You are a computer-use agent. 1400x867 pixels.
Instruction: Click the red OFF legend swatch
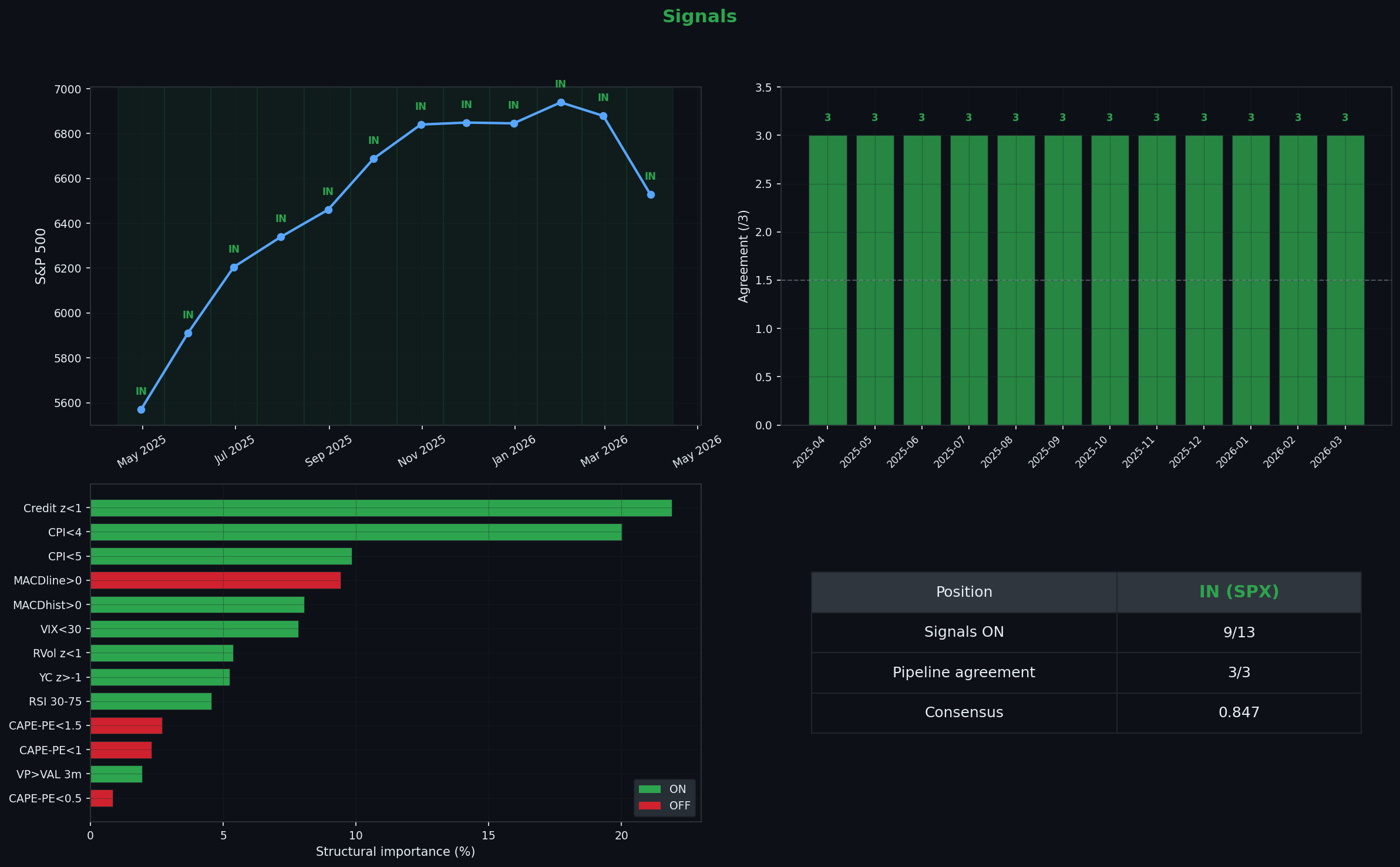(x=649, y=805)
